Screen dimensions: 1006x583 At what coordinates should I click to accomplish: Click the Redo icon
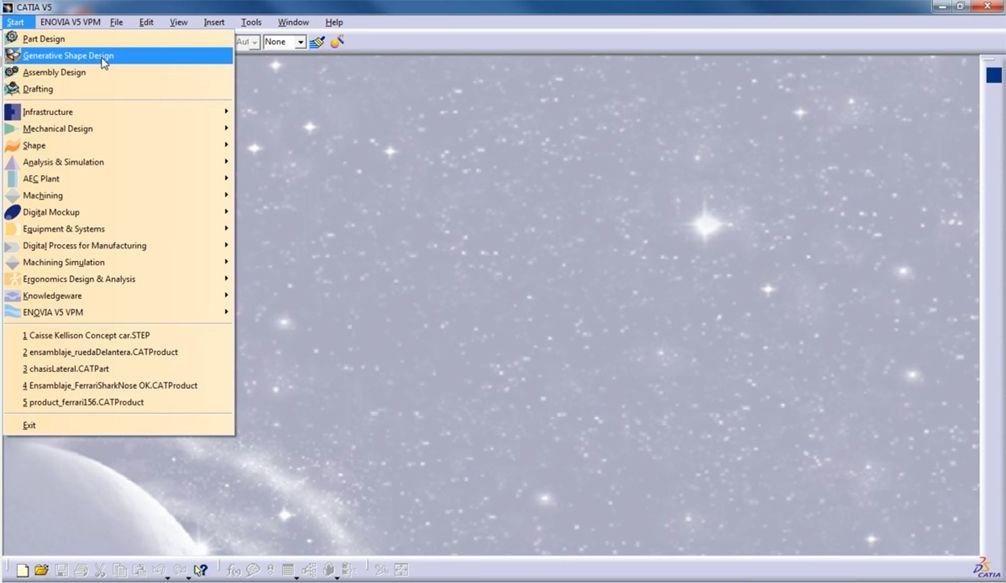pyautogui.click(x=180, y=570)
